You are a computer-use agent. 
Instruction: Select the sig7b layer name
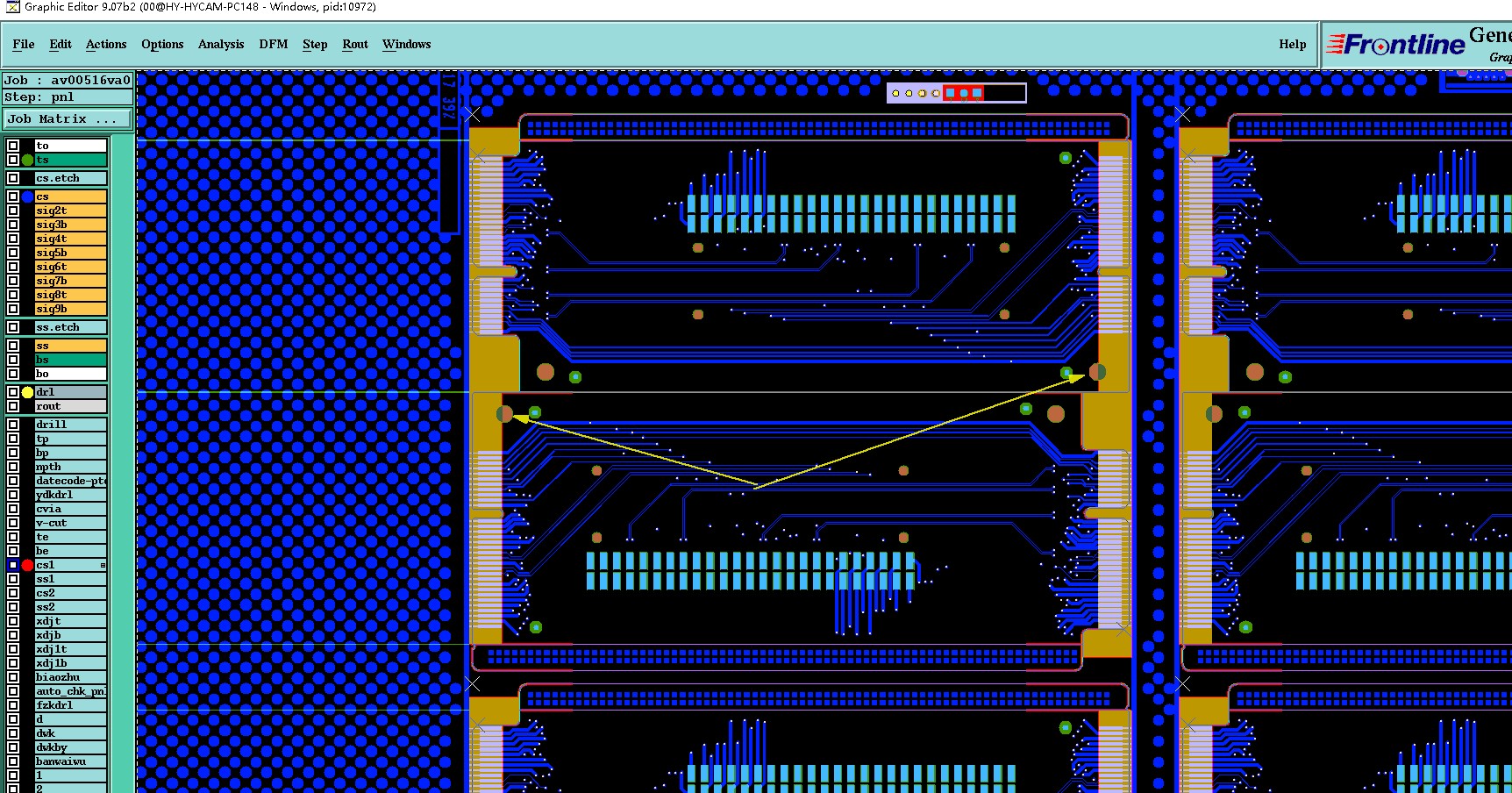click(x=70, y=281)
